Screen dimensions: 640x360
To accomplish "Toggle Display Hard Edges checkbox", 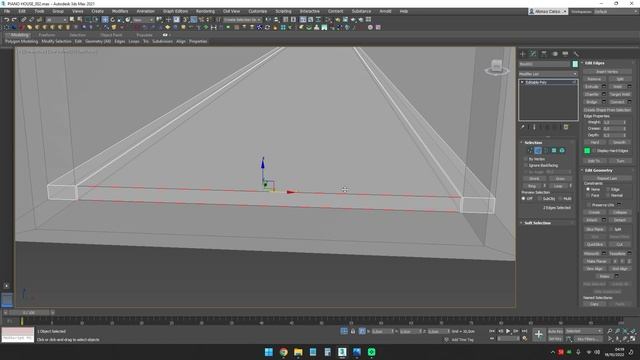I will (x=594, y=151).
